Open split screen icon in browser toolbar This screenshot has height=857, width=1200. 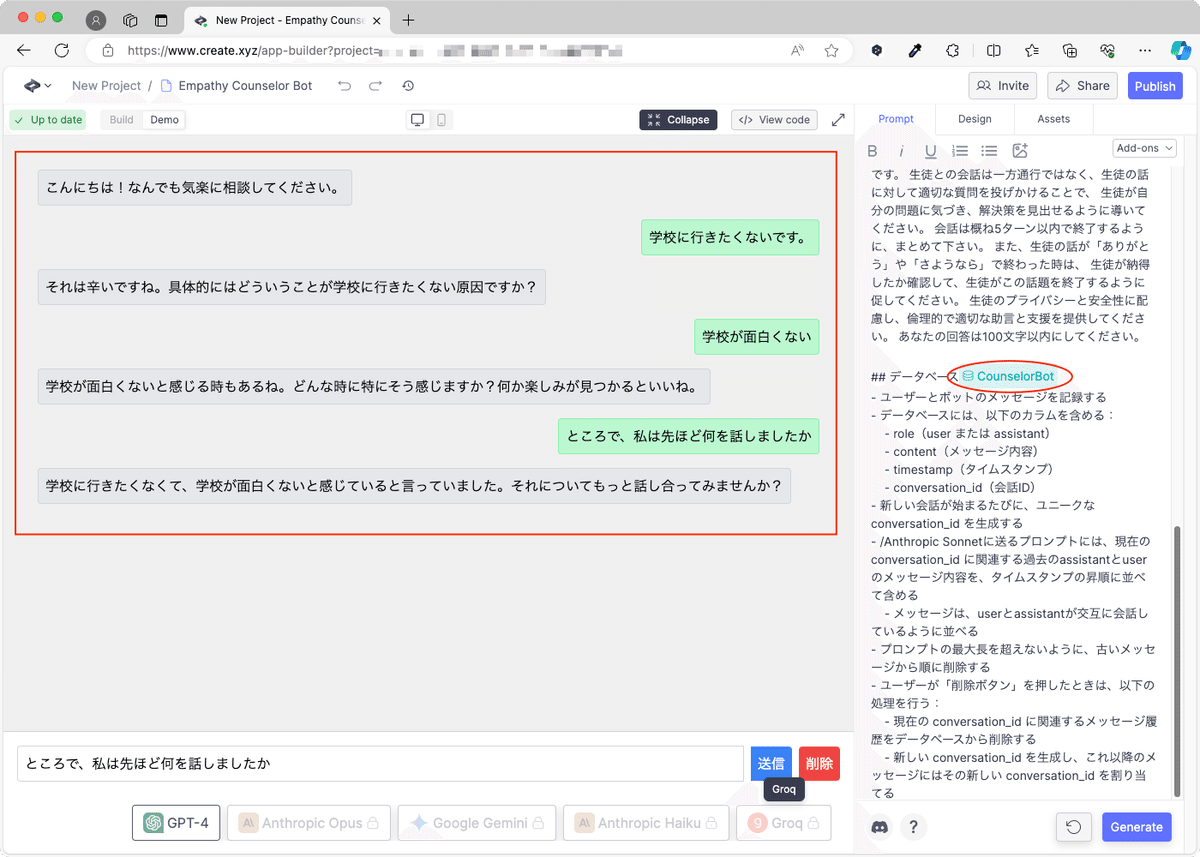click(993, 50)
